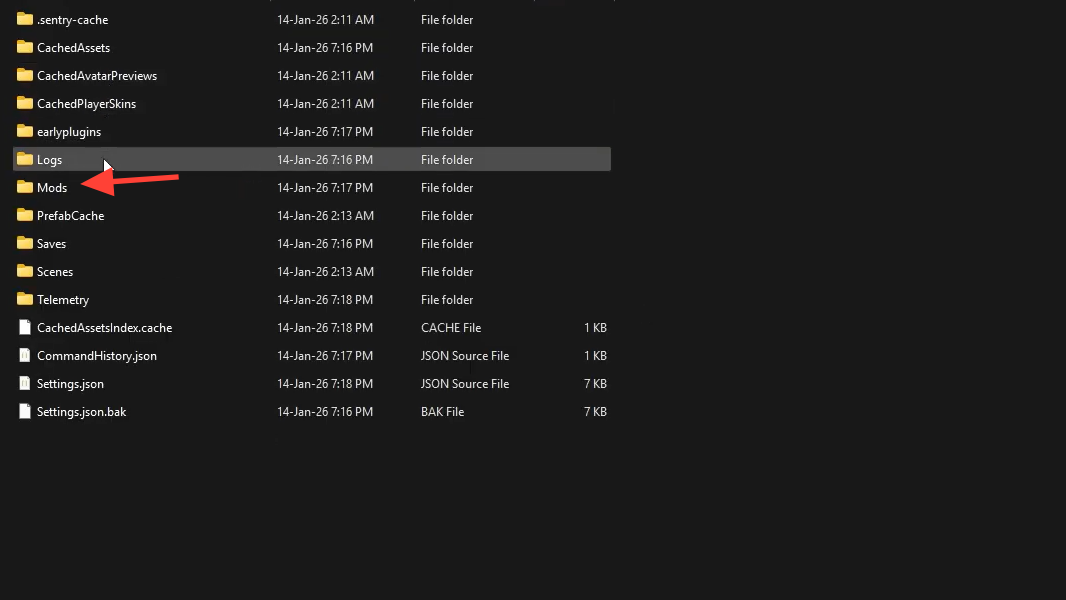Click the Settings.json.bak file icon
Screen dimensions: 1066x600
(x=25, y=411)
